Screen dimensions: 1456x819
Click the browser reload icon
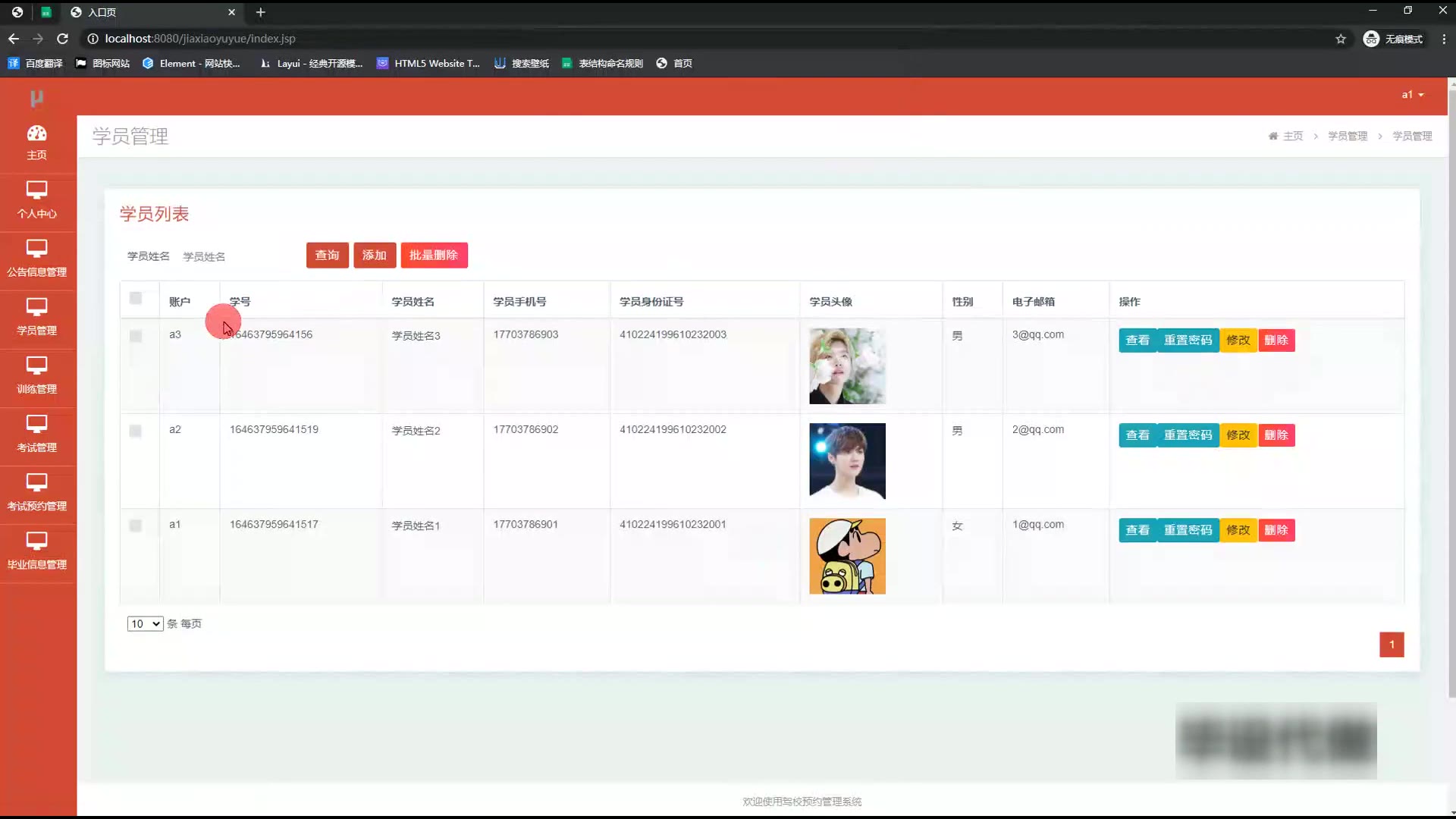(63, 39)
